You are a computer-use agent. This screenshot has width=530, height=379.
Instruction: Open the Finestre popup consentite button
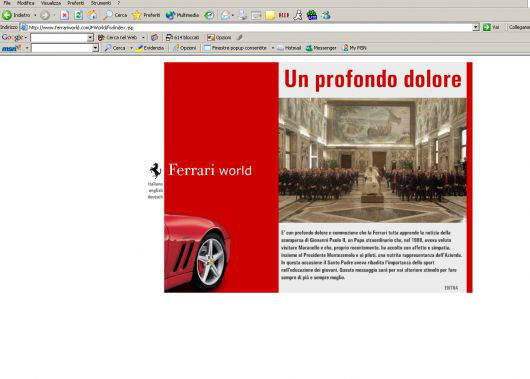[x=235, y=48]
